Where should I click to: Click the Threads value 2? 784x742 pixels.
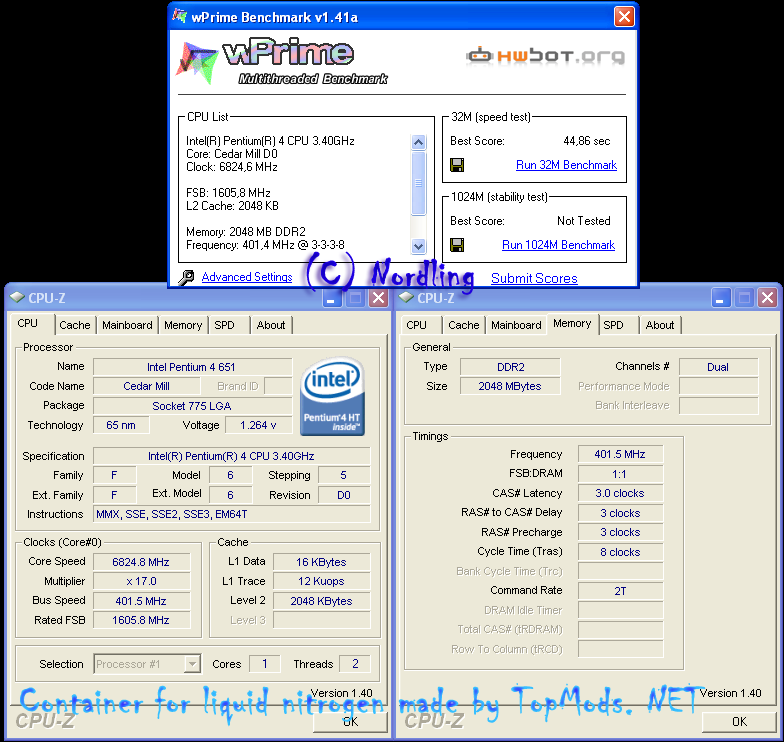click(x=355, y=664)
